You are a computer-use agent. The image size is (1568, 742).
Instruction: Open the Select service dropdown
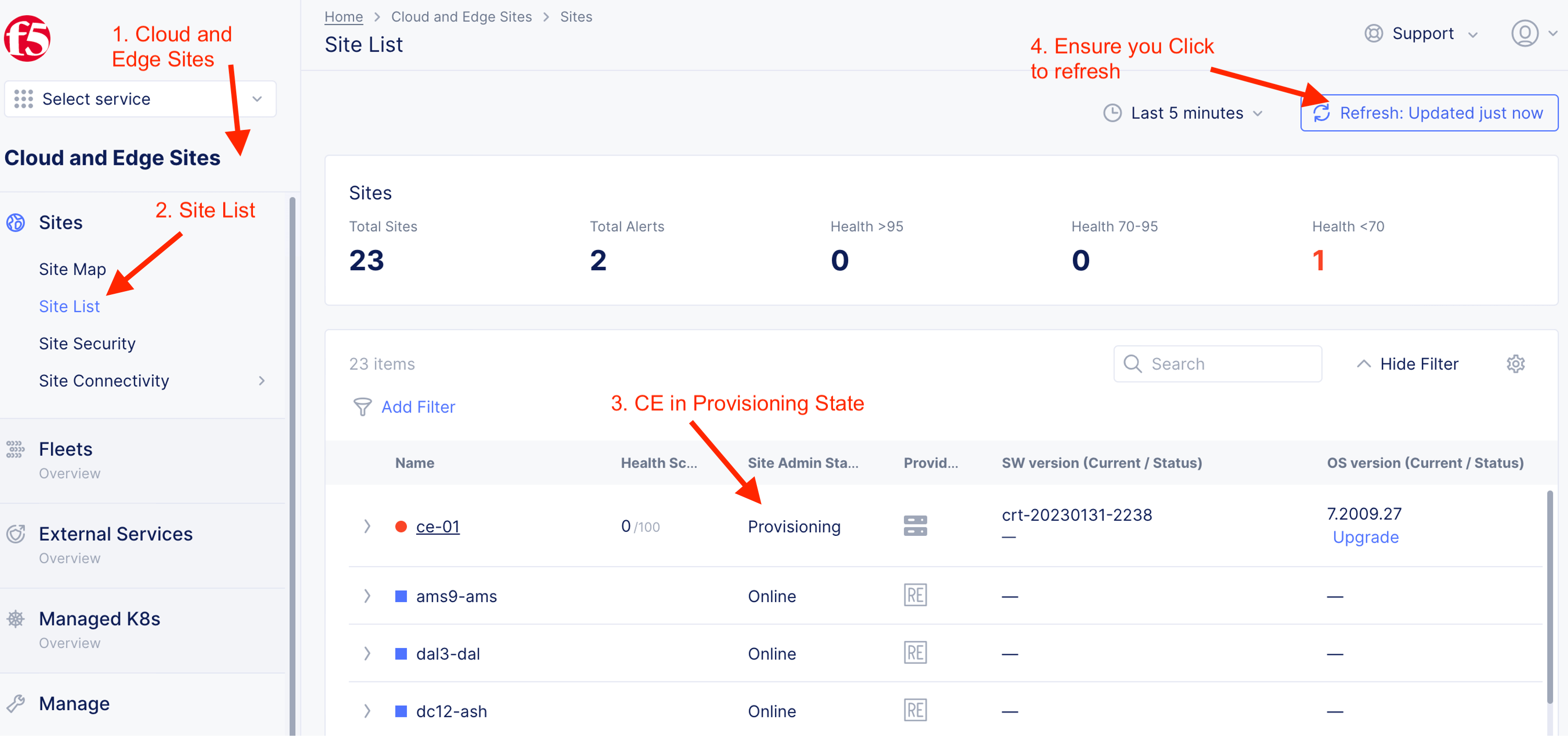point(140,99)
